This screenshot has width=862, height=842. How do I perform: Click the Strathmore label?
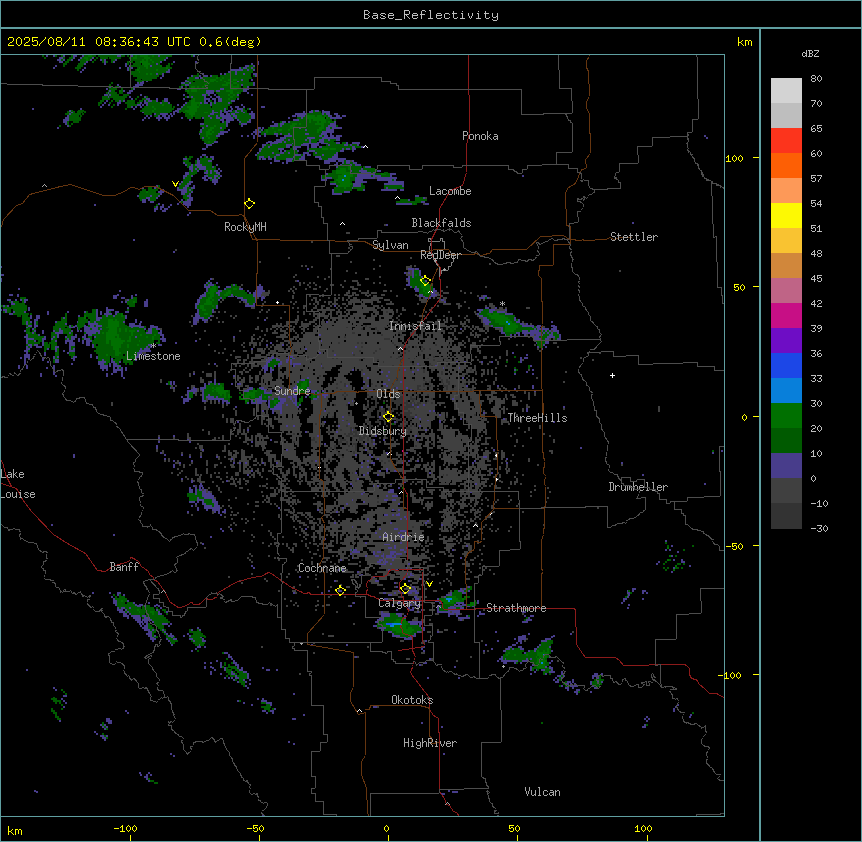pos(516,608)
